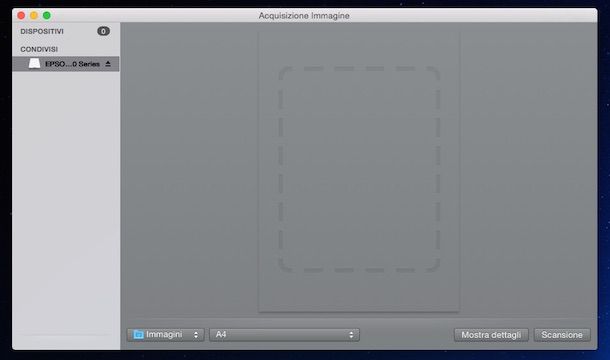Click the dashed scan preview area

359,169
